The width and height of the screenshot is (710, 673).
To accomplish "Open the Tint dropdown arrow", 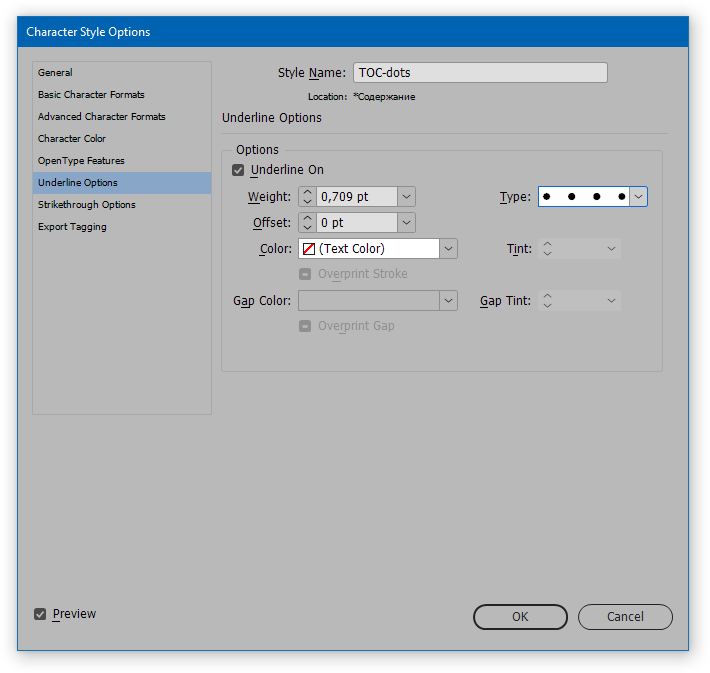I will [x=611, y=249].
